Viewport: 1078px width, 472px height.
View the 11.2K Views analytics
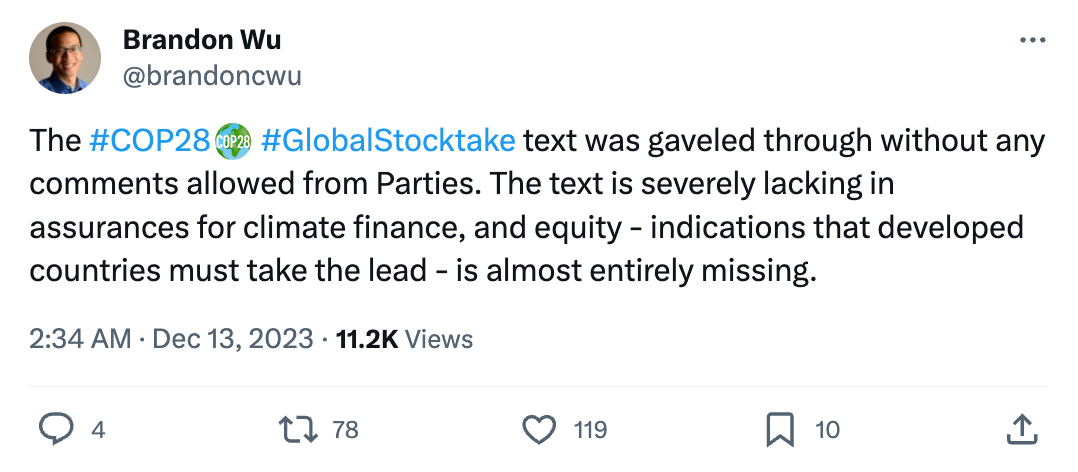pyautogui.click(x=404, y=339)
